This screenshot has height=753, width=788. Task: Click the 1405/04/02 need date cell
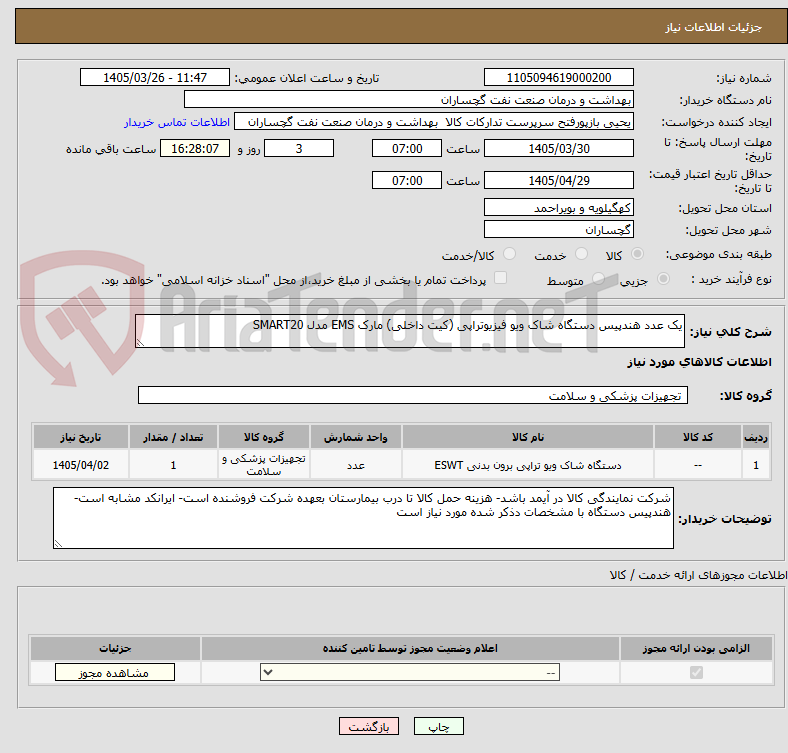tap(81, 465)
